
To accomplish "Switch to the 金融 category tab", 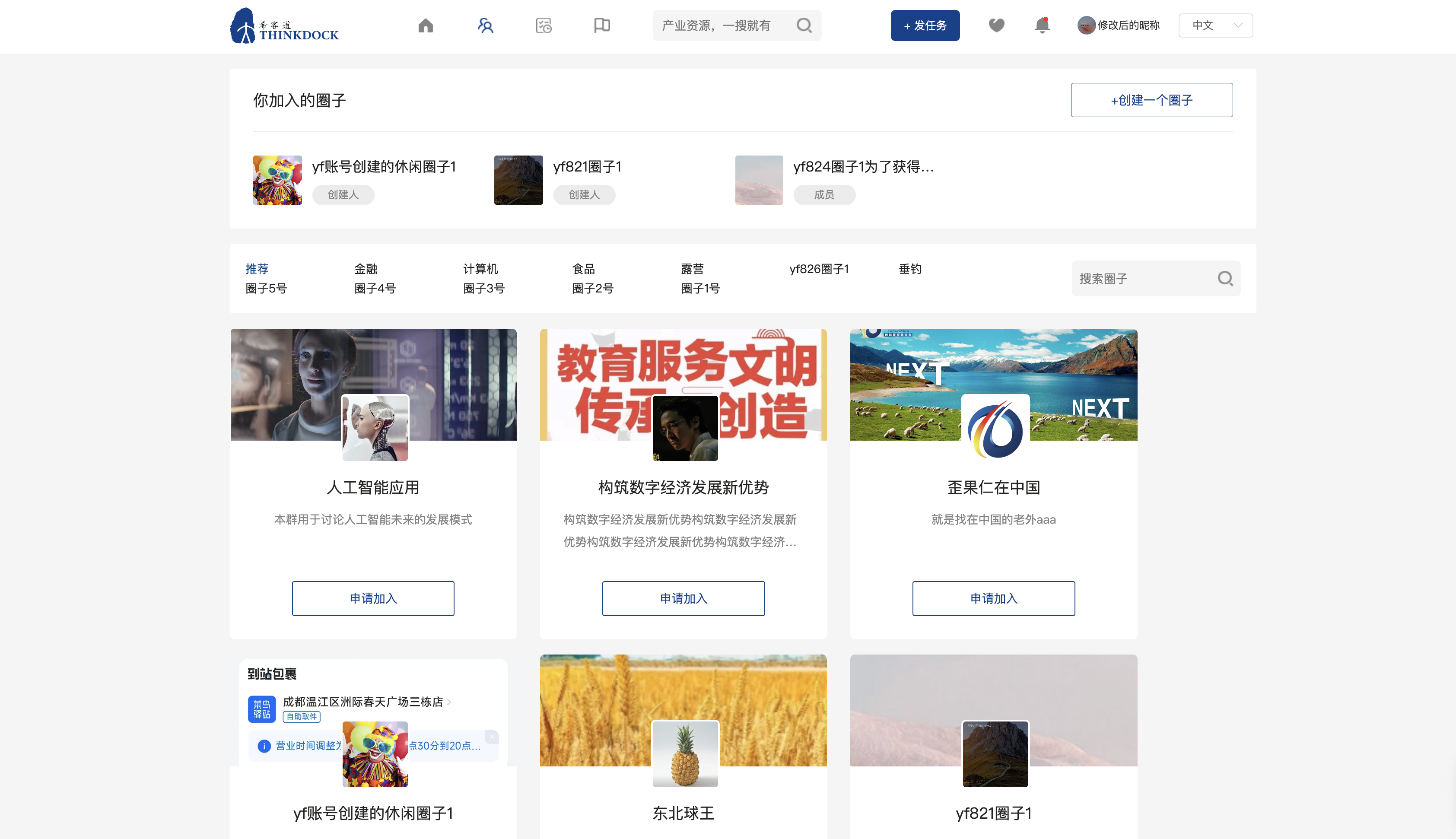I will tap(366, 269).
